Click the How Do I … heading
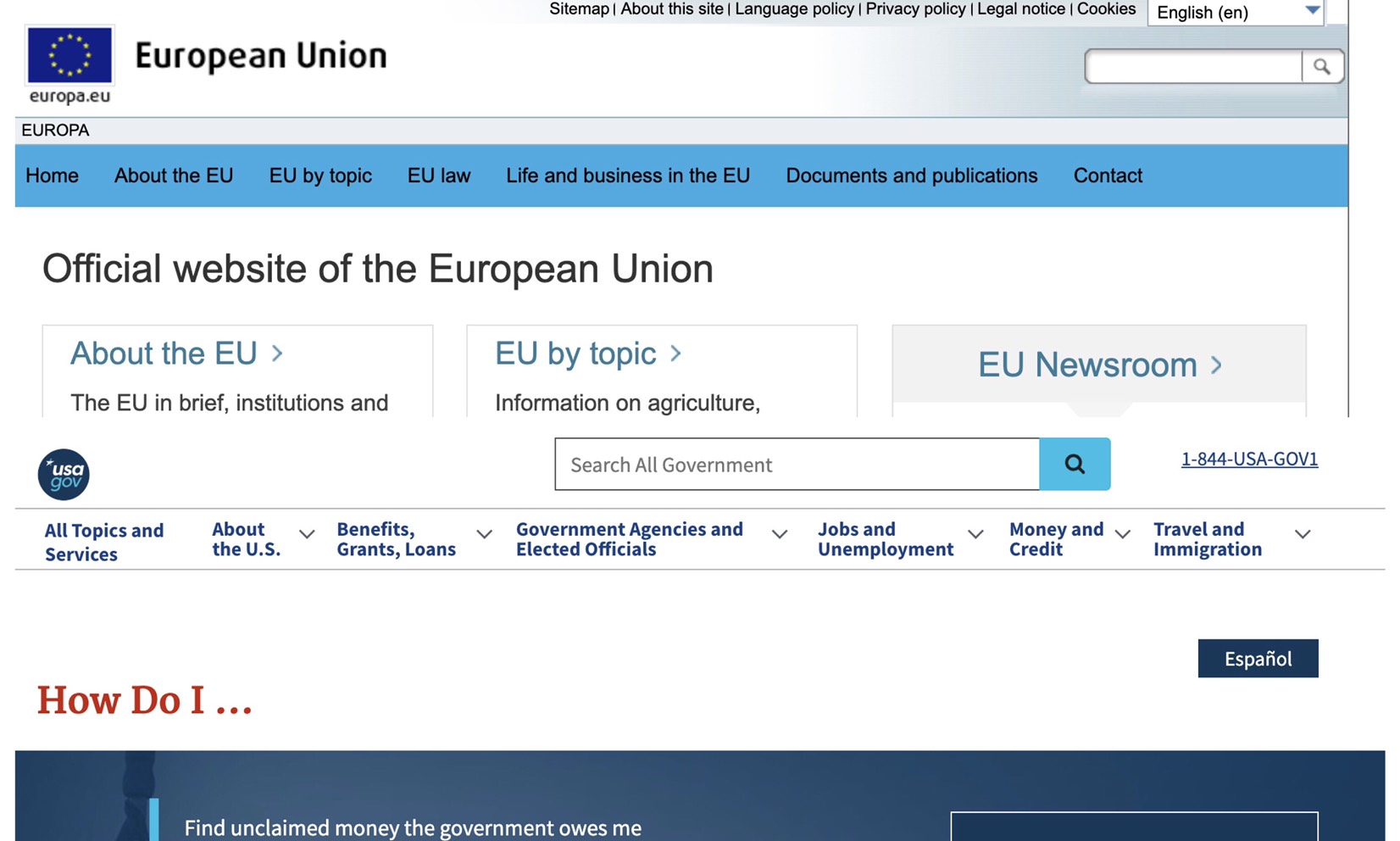This screenshot has height=841, width=1400. tap(145, 700)
